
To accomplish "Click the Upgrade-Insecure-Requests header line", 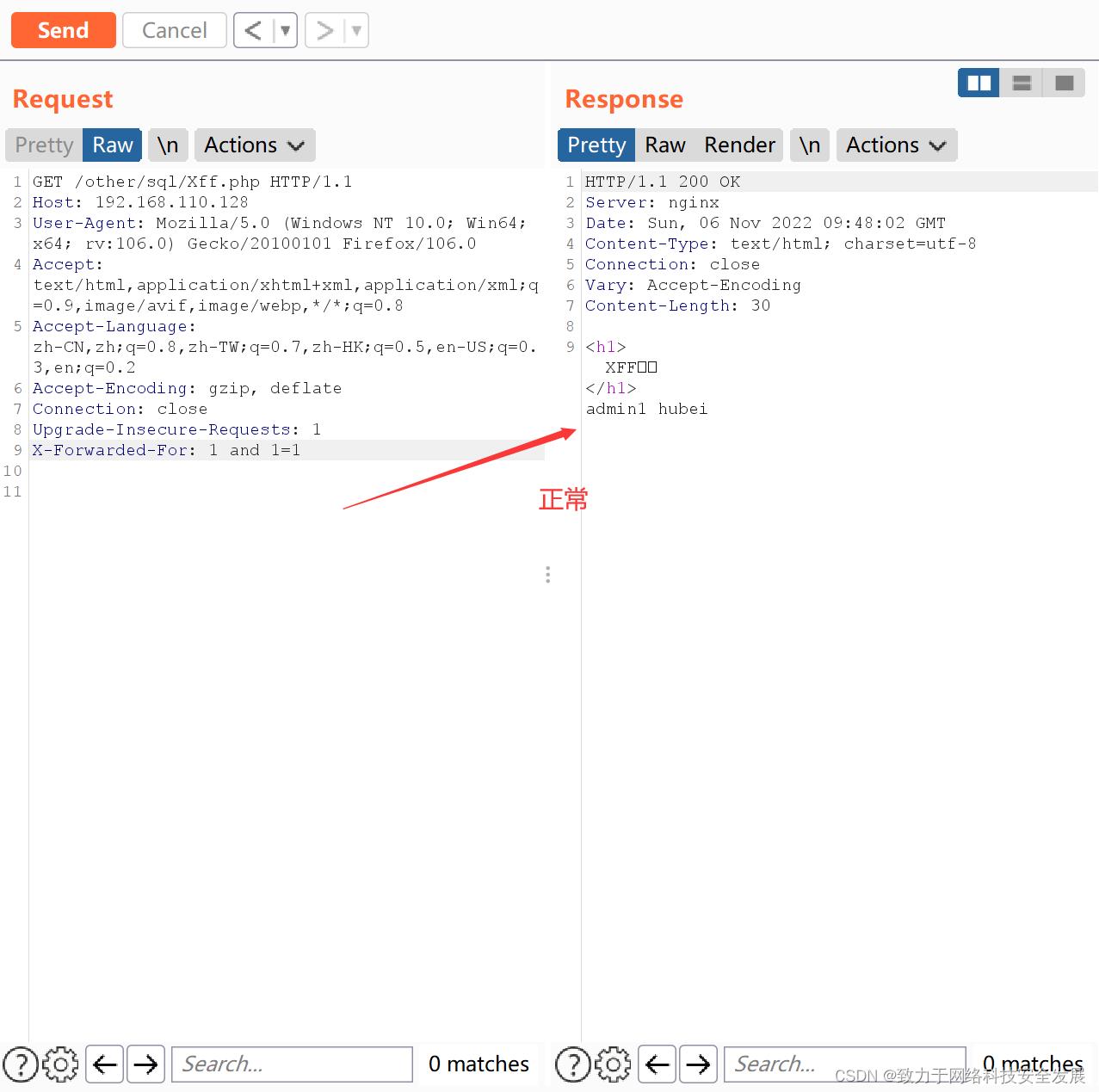I will 176,429.
